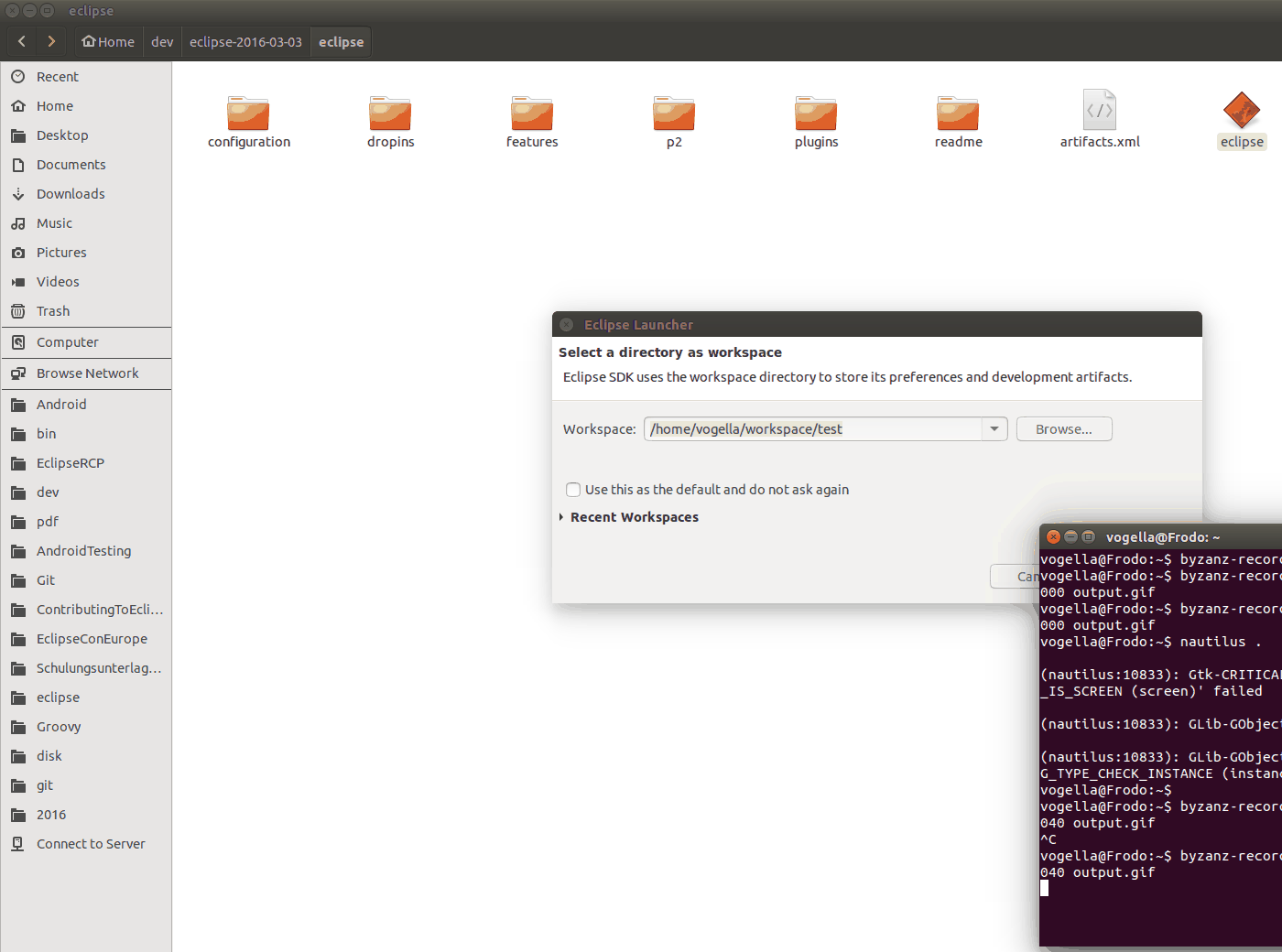
Task: Open Computer in the sidebar
Action: coord(86,342)
